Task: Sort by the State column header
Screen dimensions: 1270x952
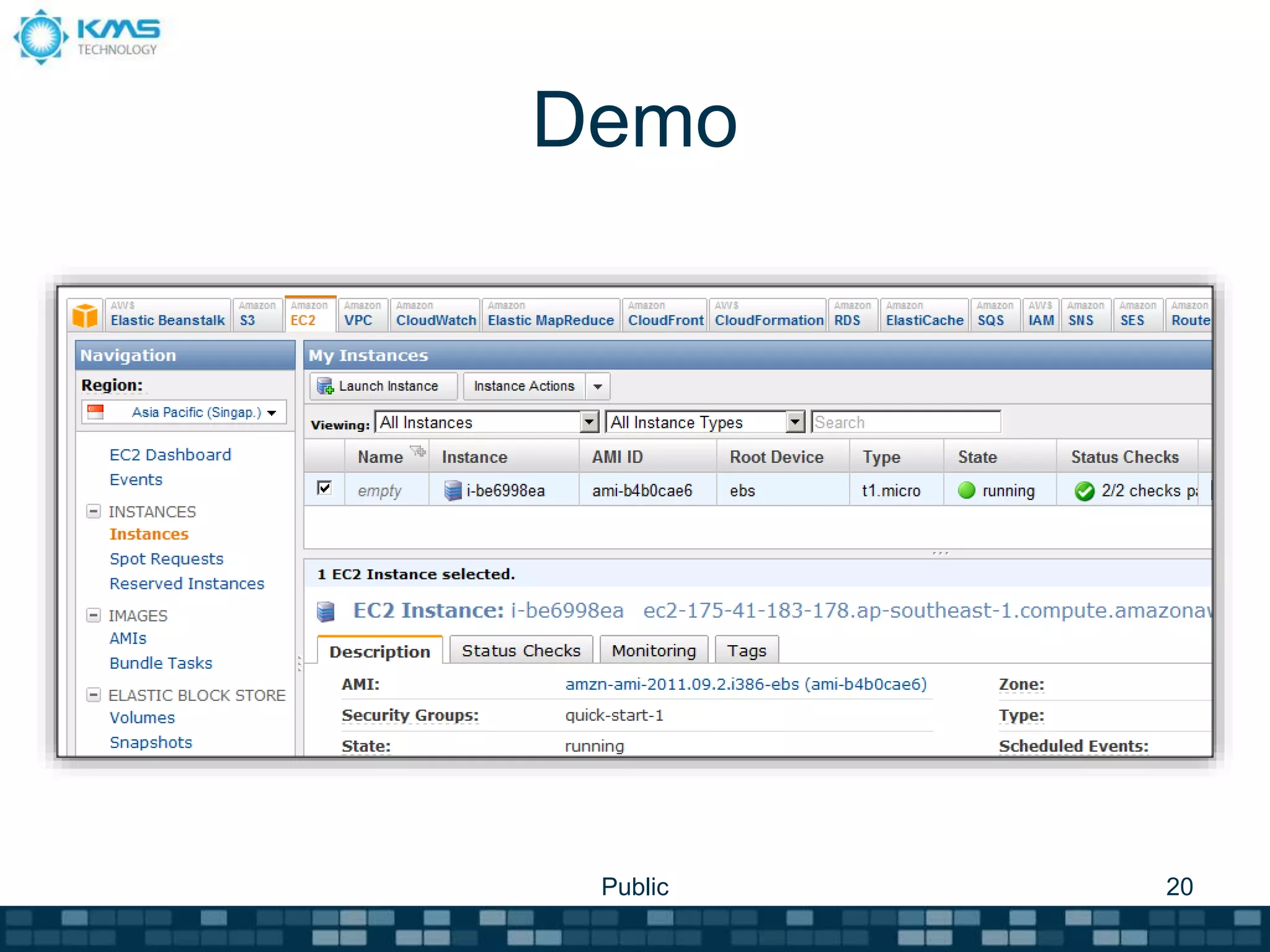Action: (x=1000, y=457)
